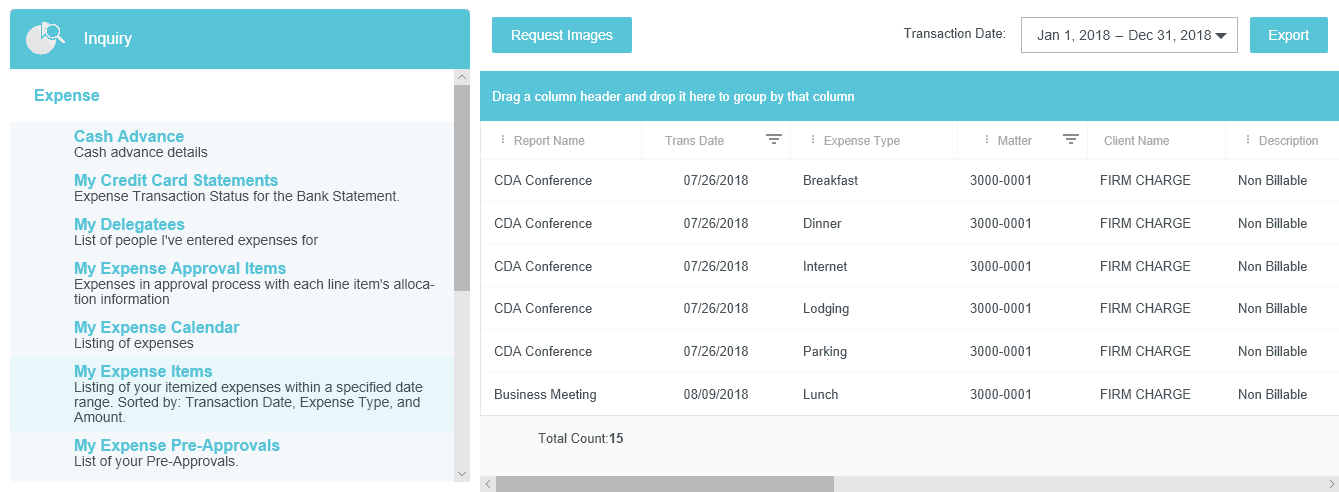Viewport: 1339px width, 492px height.
Task: Click the Request Images button
Action: [561, 35]
